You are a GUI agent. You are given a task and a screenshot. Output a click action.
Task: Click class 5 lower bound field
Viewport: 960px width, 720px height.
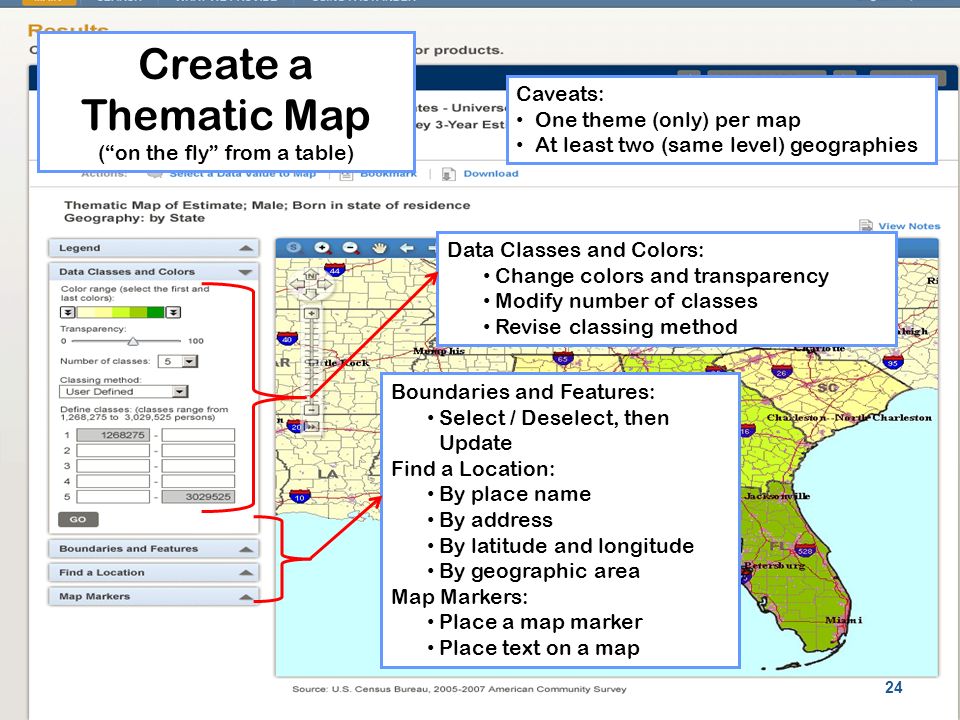[x=113, y=497]
